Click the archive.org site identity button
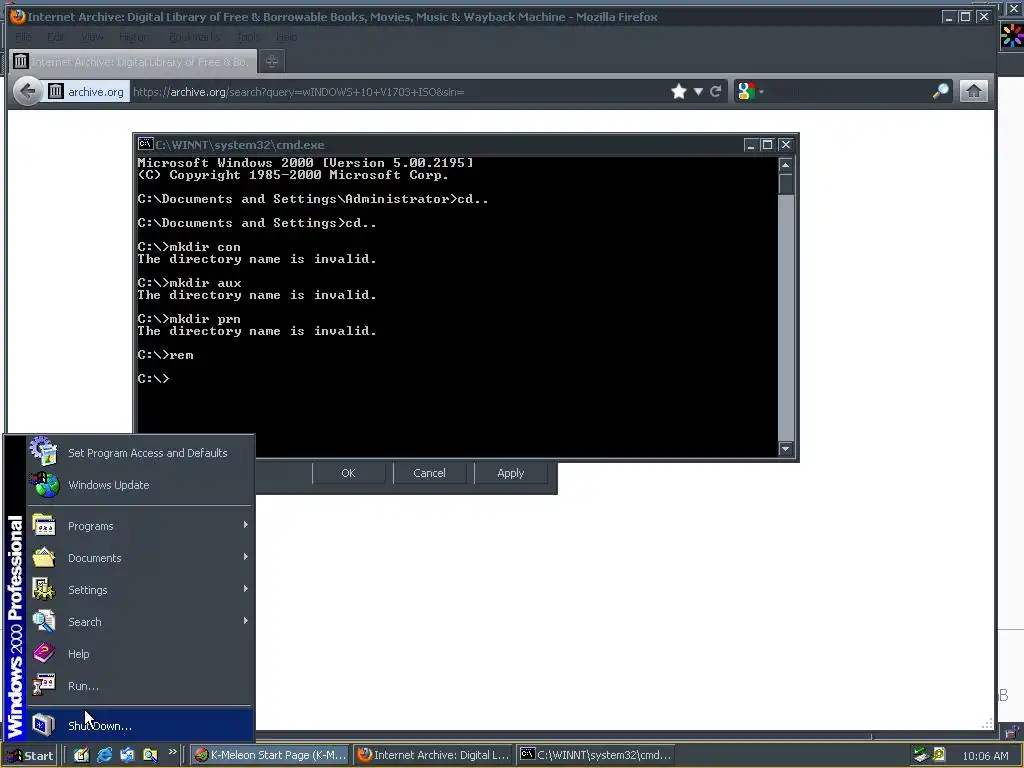 87,91
